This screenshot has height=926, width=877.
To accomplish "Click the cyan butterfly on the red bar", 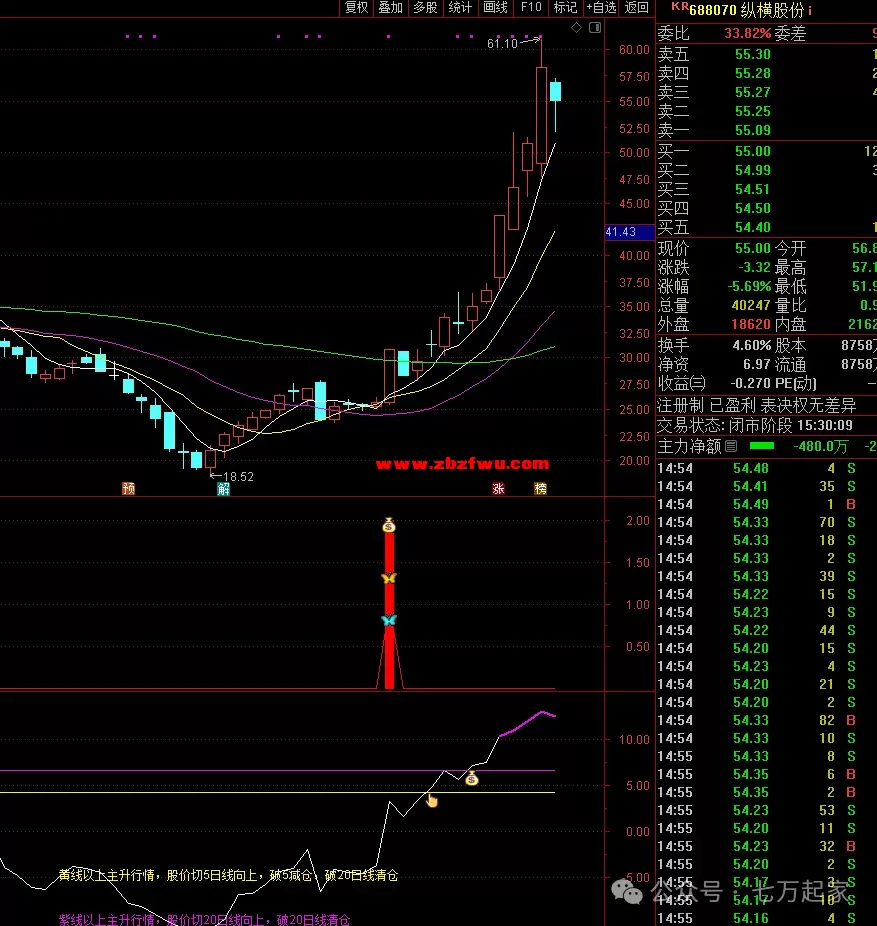I will (389, 619).
